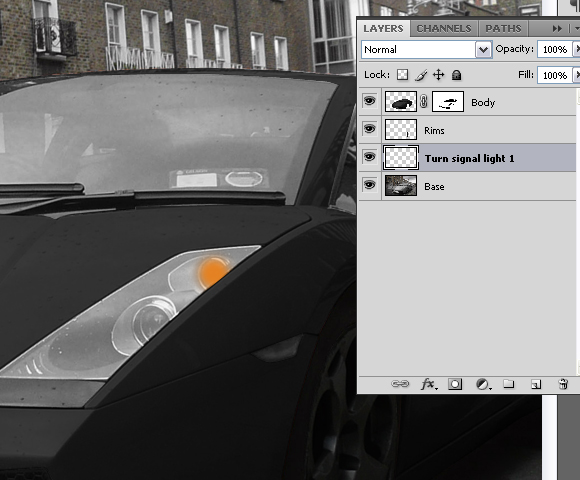This screenshot has width=580, height=480.
Task: Hide the Body layer
Action: 369,101
